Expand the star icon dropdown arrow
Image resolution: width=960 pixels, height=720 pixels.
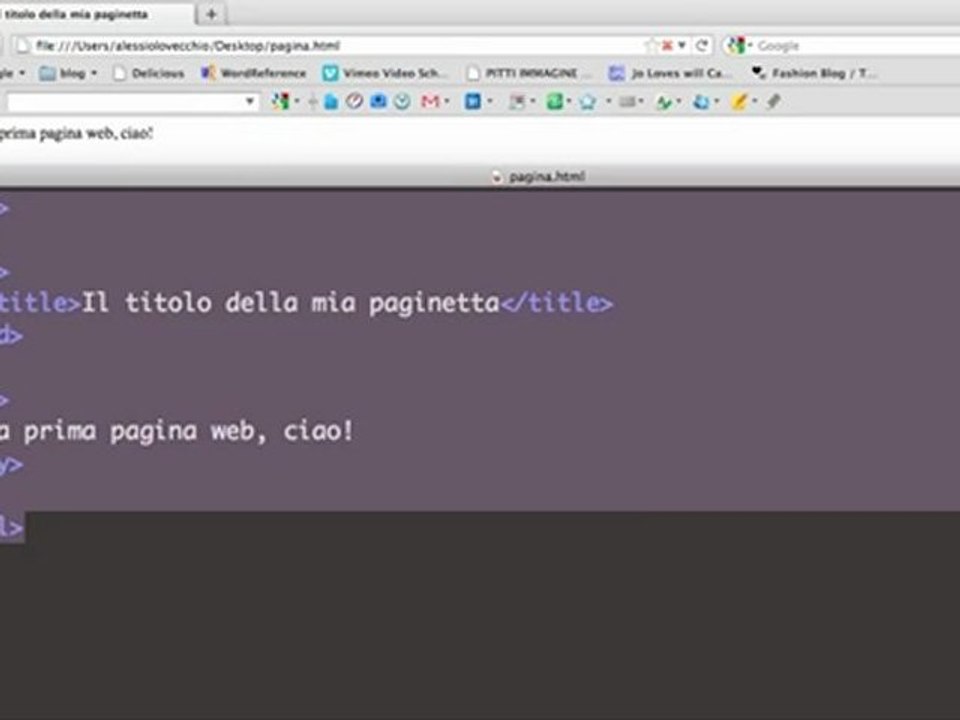click(x=609, y=101)
